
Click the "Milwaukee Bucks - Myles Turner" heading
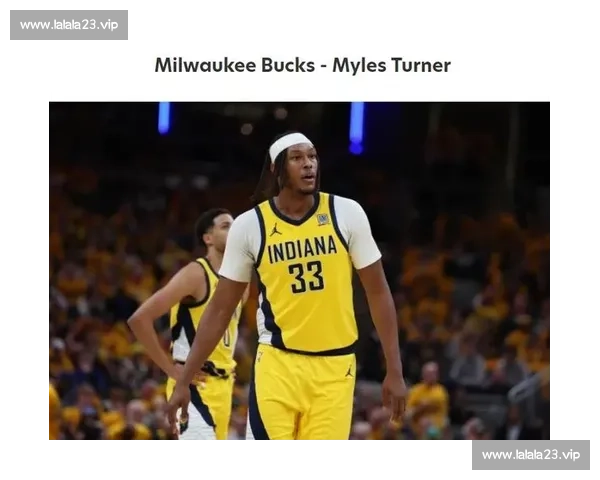coord(302,66)
